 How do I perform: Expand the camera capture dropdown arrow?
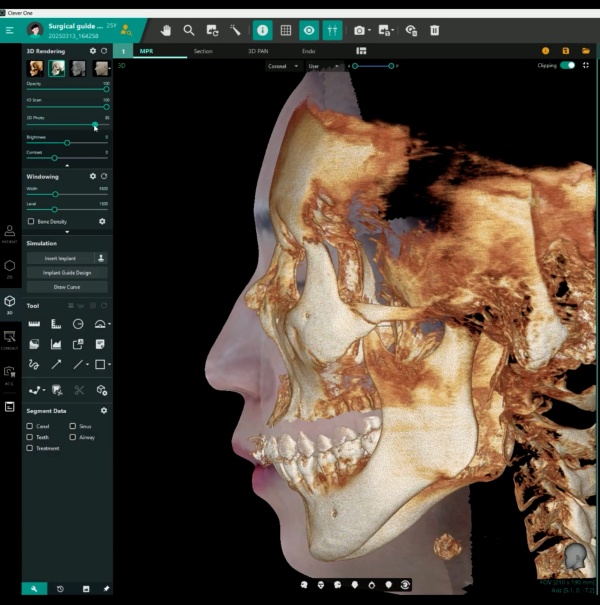click(371, 31)
